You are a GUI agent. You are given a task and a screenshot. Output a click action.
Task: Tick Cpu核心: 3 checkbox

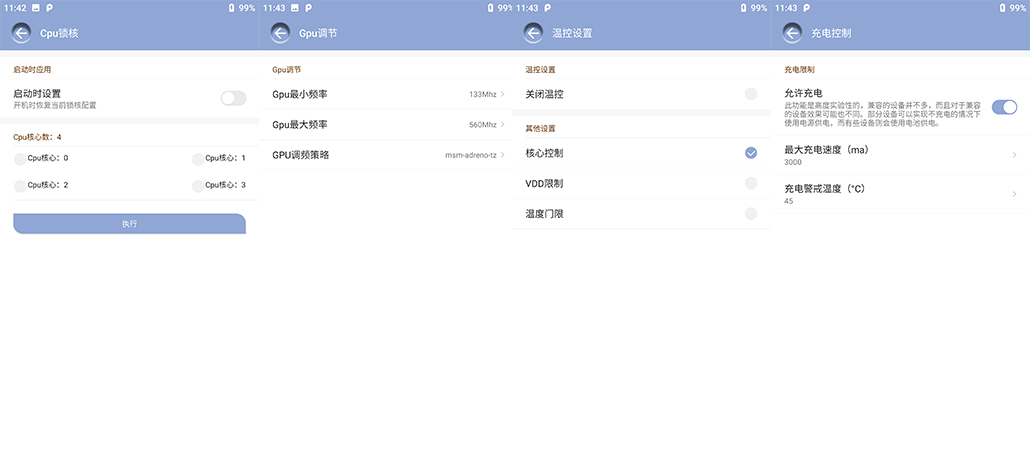pyautogui.click(x=198, y=185)
